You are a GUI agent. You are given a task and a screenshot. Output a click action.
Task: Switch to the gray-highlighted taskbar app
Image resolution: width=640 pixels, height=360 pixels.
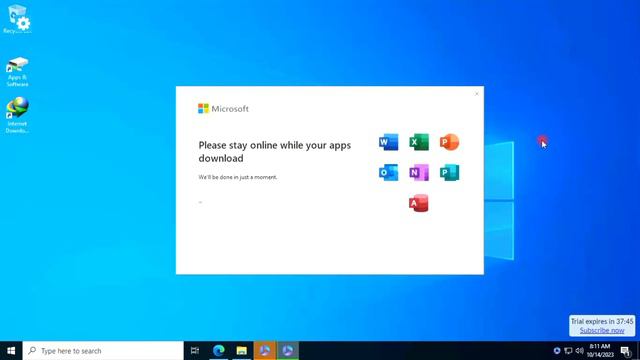pos(288,351)
